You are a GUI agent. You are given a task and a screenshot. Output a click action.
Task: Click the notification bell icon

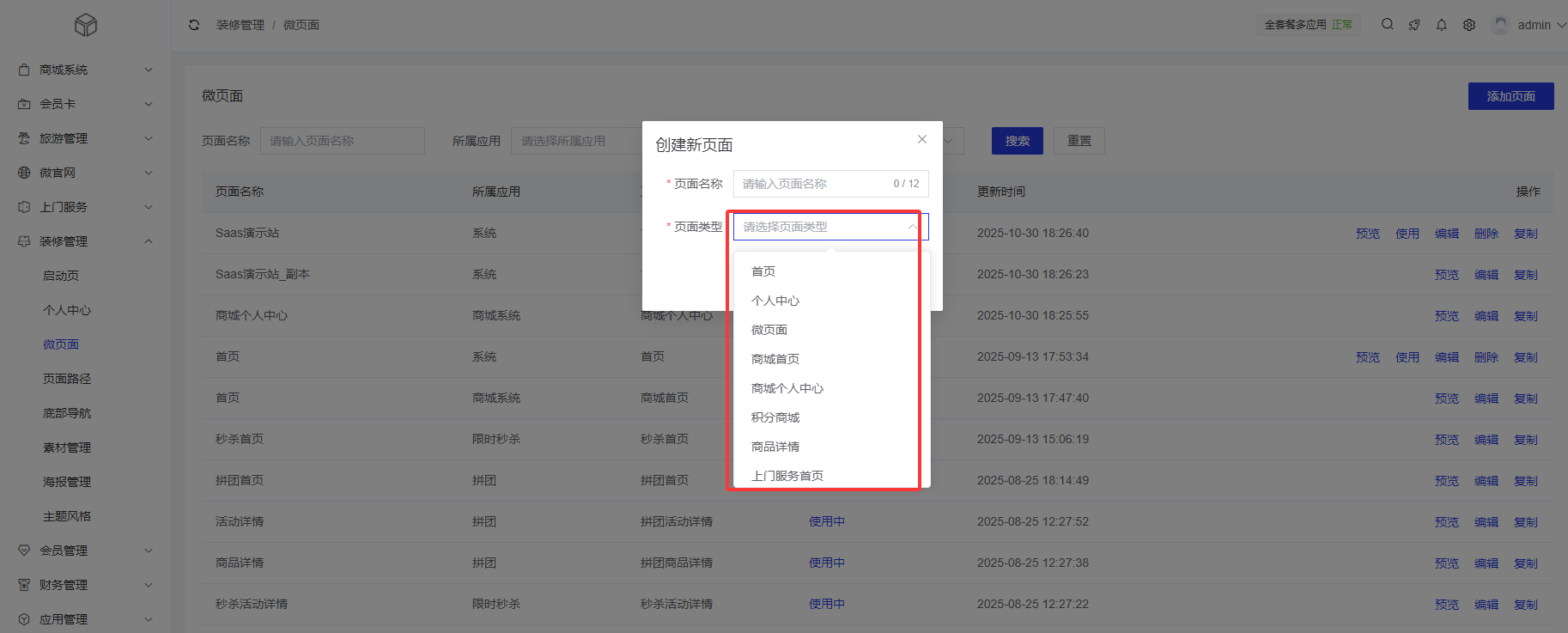click(x=1442, y=25)
